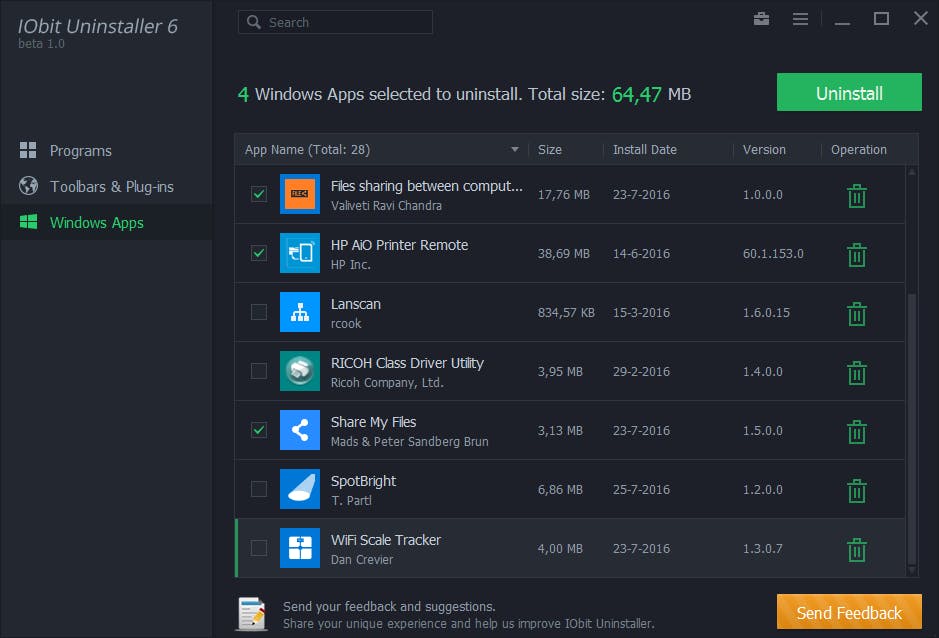Screen dimensions: 939x638
Task: Click trash icon for Lanscan
Action: 857,314
